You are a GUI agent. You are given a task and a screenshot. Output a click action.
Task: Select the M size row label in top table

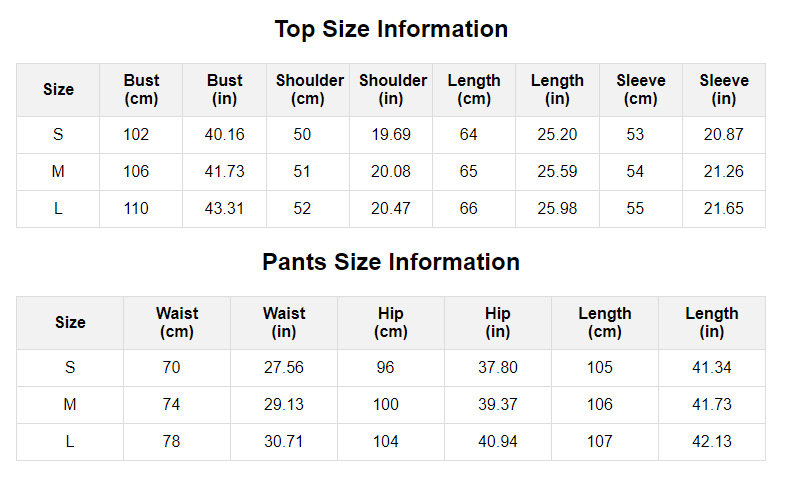pos(58,172)
